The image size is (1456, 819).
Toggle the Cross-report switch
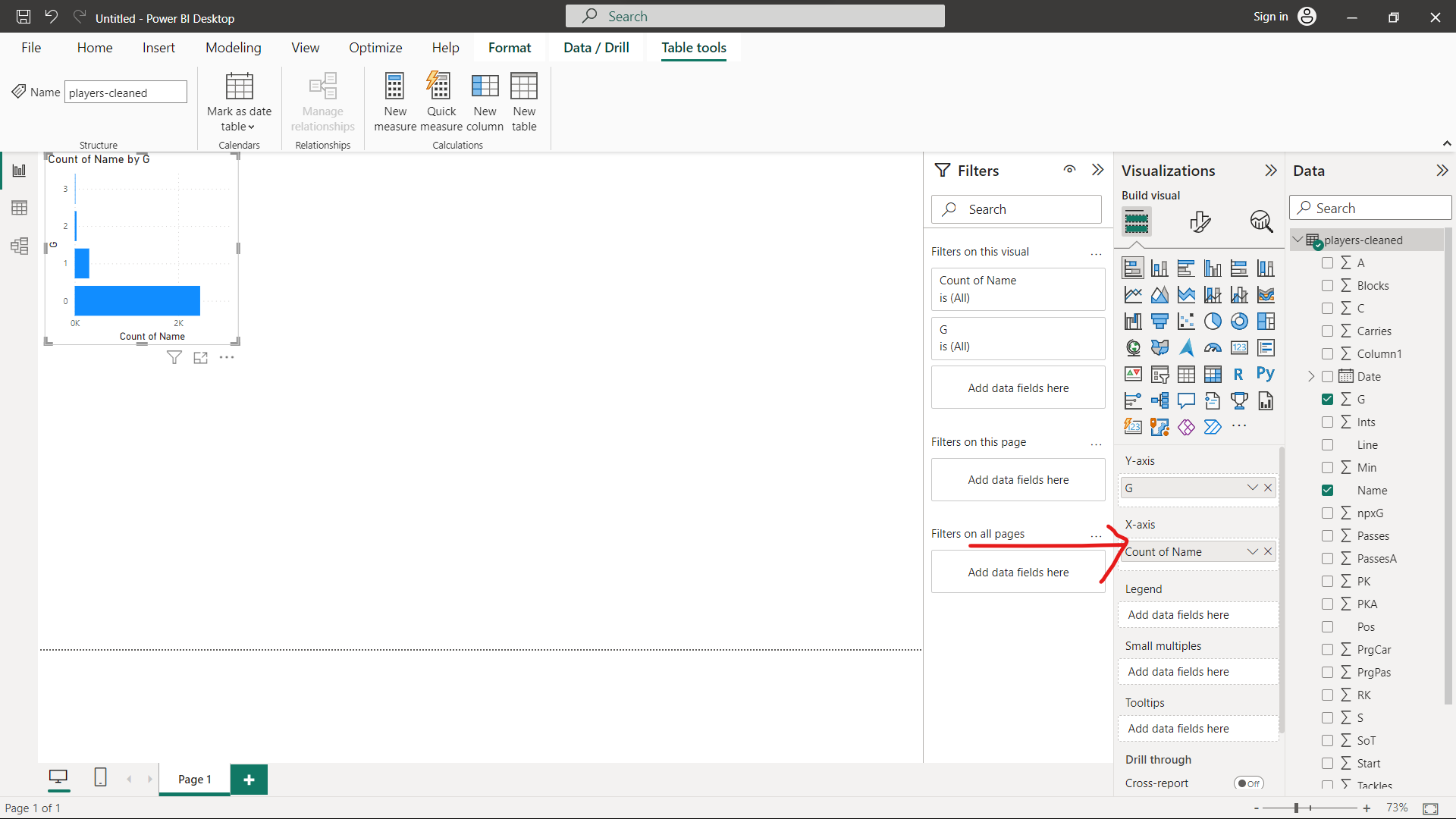(x=1248, y=783)
